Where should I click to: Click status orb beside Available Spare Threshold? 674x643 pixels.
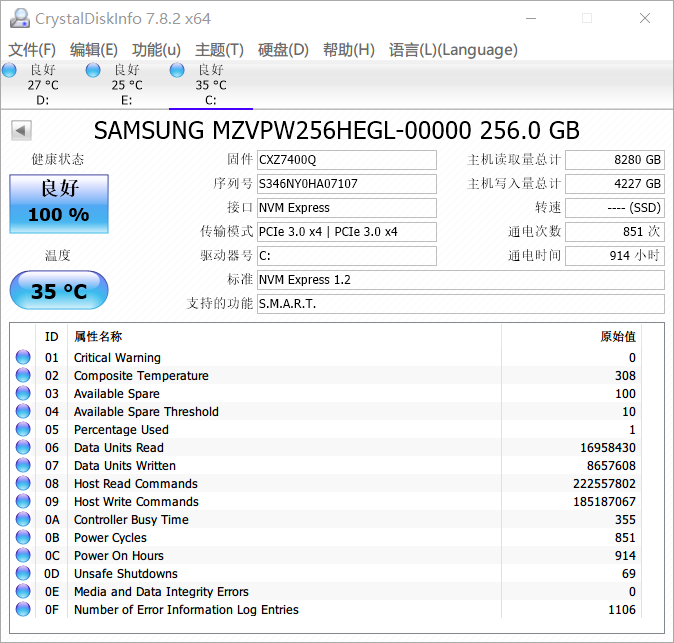pyautogui.click(x=23, y=411)
